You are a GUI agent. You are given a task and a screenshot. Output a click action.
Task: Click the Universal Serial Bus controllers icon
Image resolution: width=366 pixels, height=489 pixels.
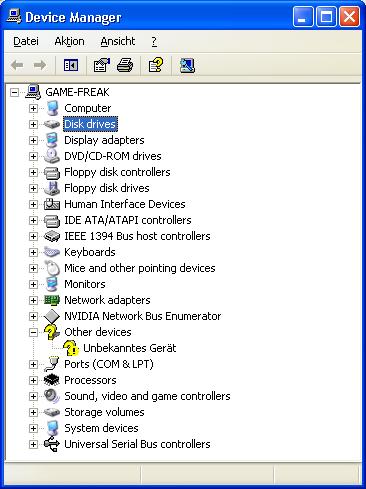pyautogui.click(x=52, y=444)
